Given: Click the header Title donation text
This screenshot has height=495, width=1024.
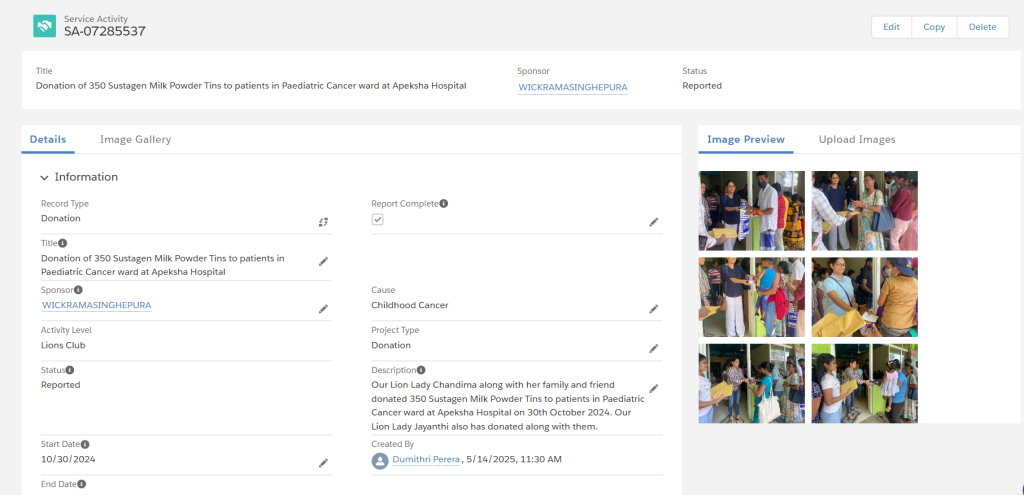Looking at the screenshot, I should 251,86.
